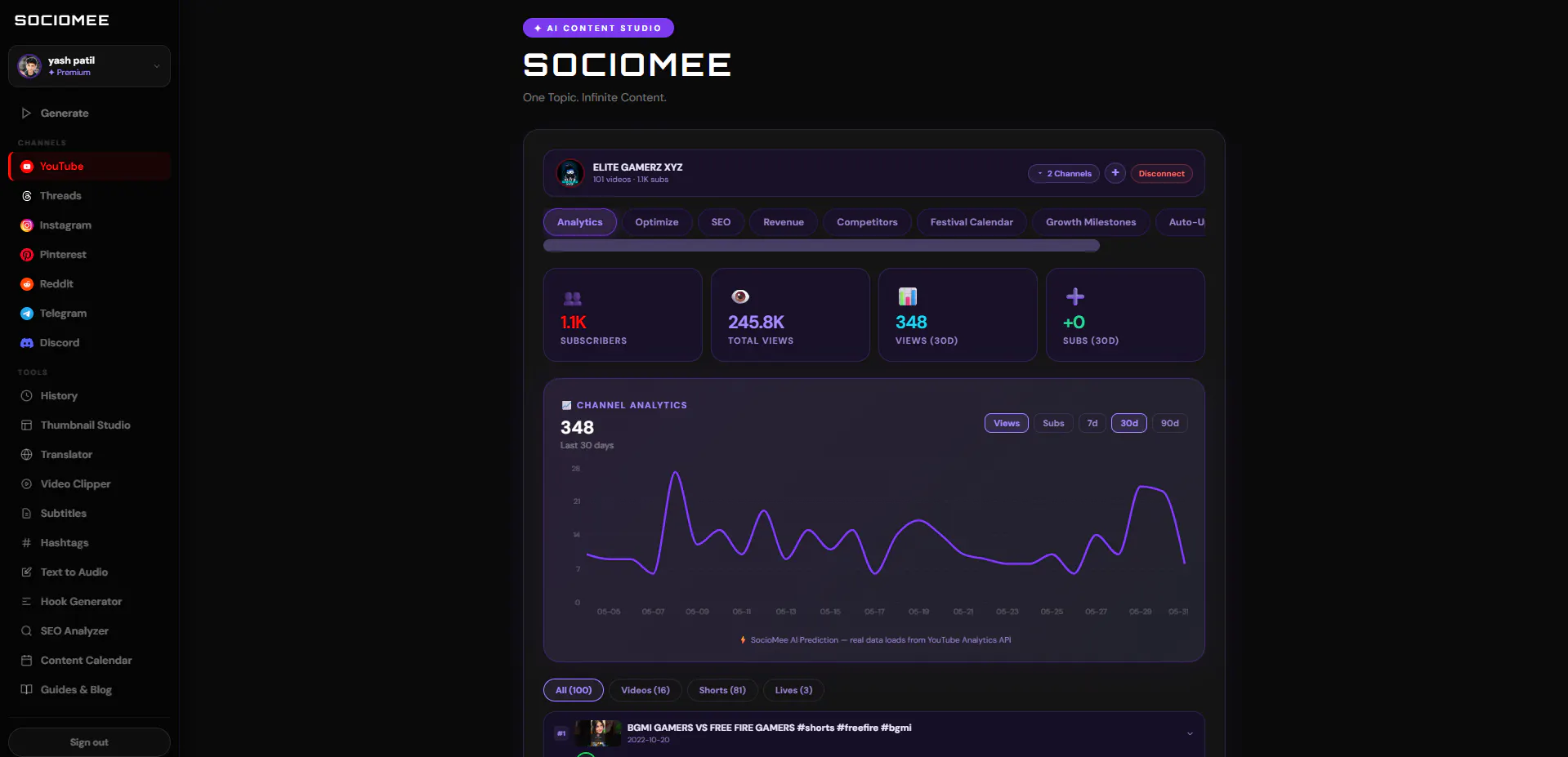Filter list to Shorts (81)
Viewport: 1568px width, 757px height.
tap(722, 690)
